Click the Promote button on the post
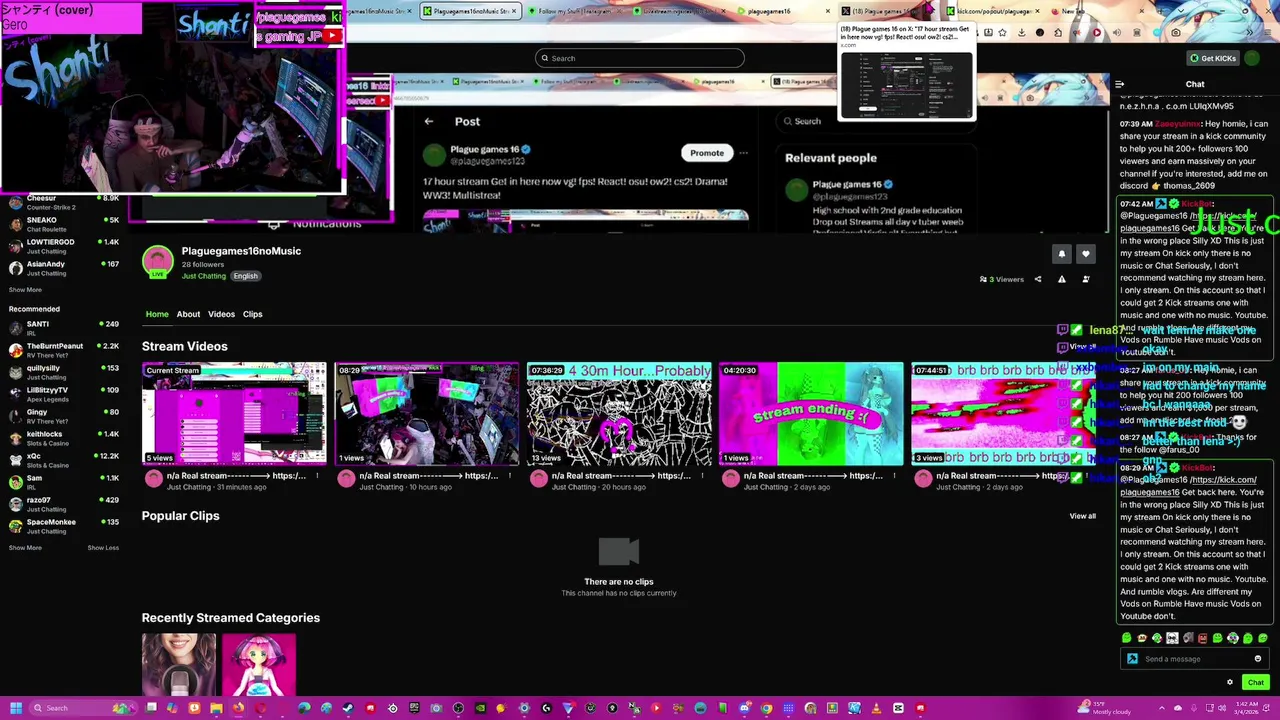The width and height of the screenshot is (1280, 720). (x=707, y=153)
